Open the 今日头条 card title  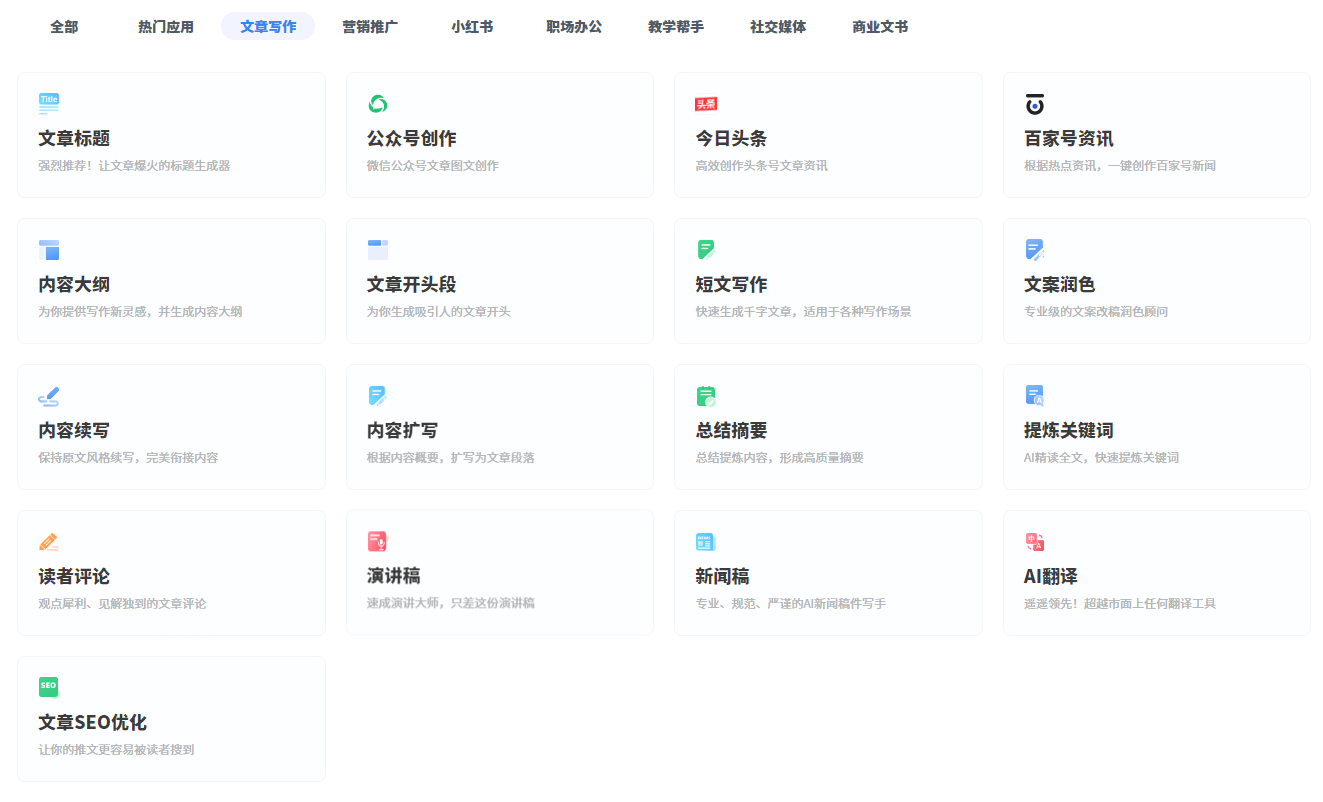(x=731, y=139)
